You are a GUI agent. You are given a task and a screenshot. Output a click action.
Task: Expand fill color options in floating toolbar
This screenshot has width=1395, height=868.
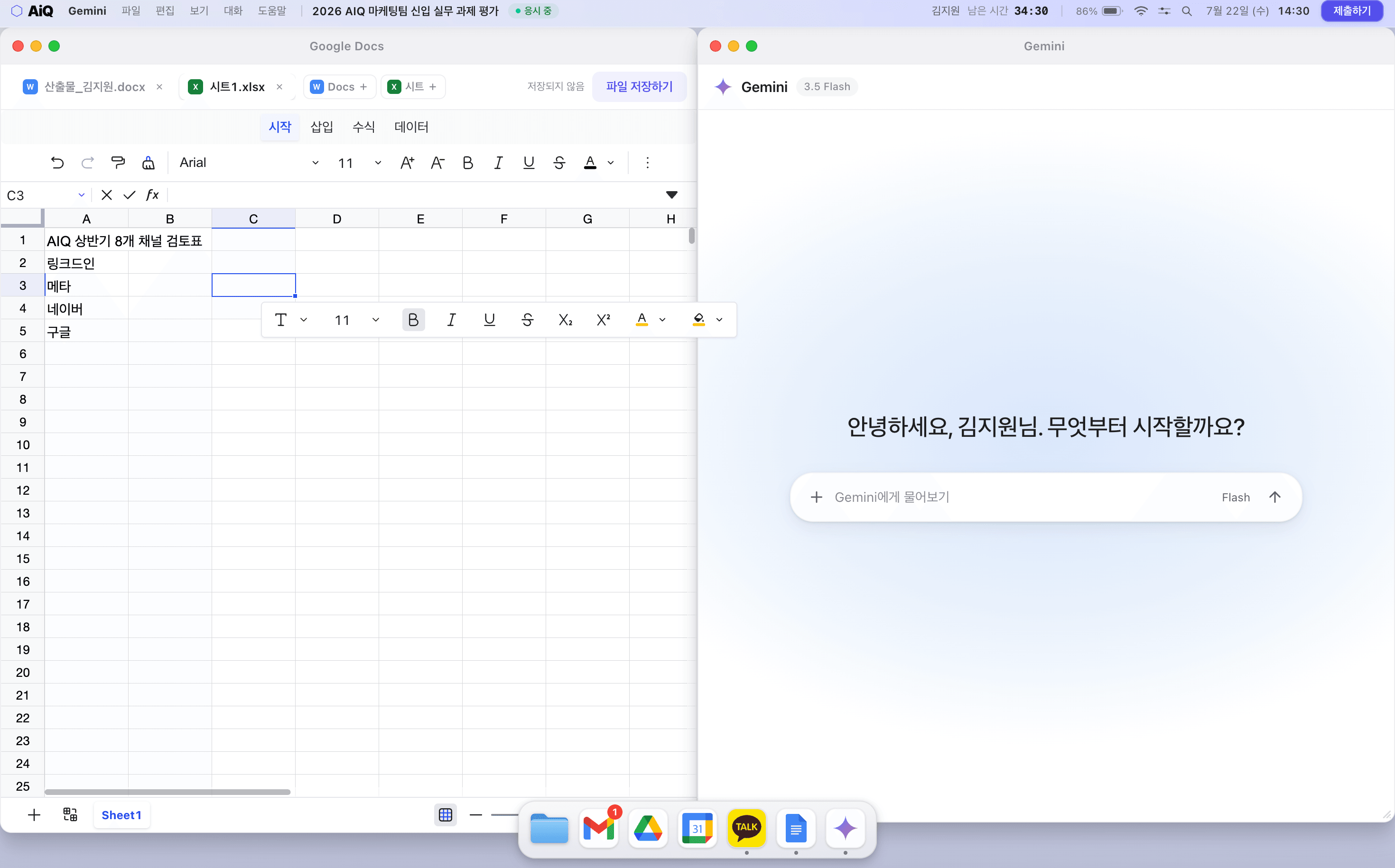click(x=719, y=320)
